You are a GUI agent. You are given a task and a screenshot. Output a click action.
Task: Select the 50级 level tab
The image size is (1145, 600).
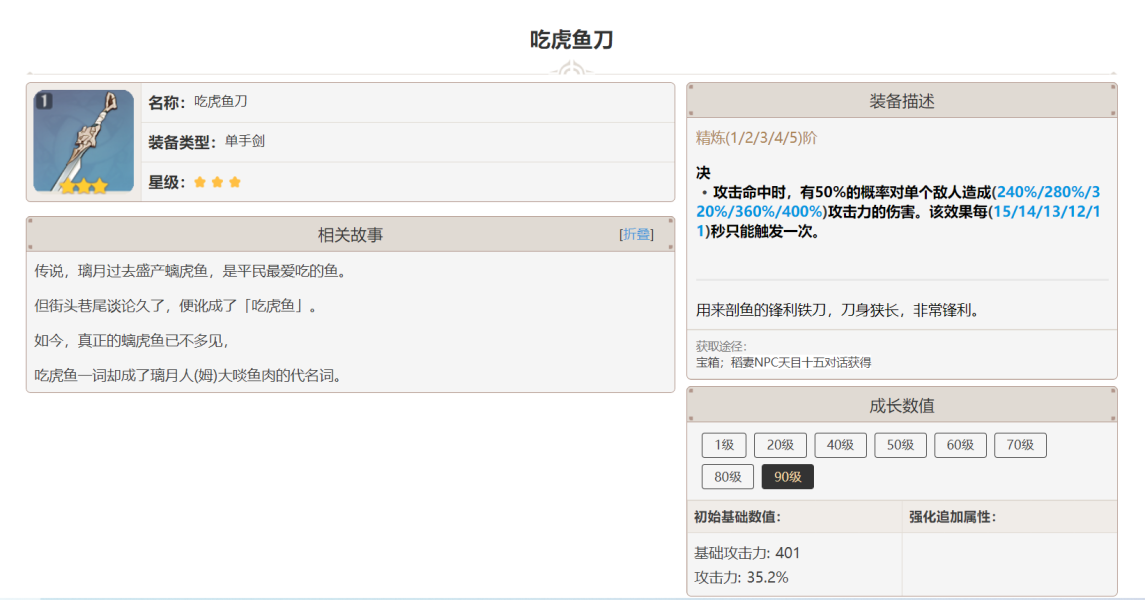tap(900, 445)
